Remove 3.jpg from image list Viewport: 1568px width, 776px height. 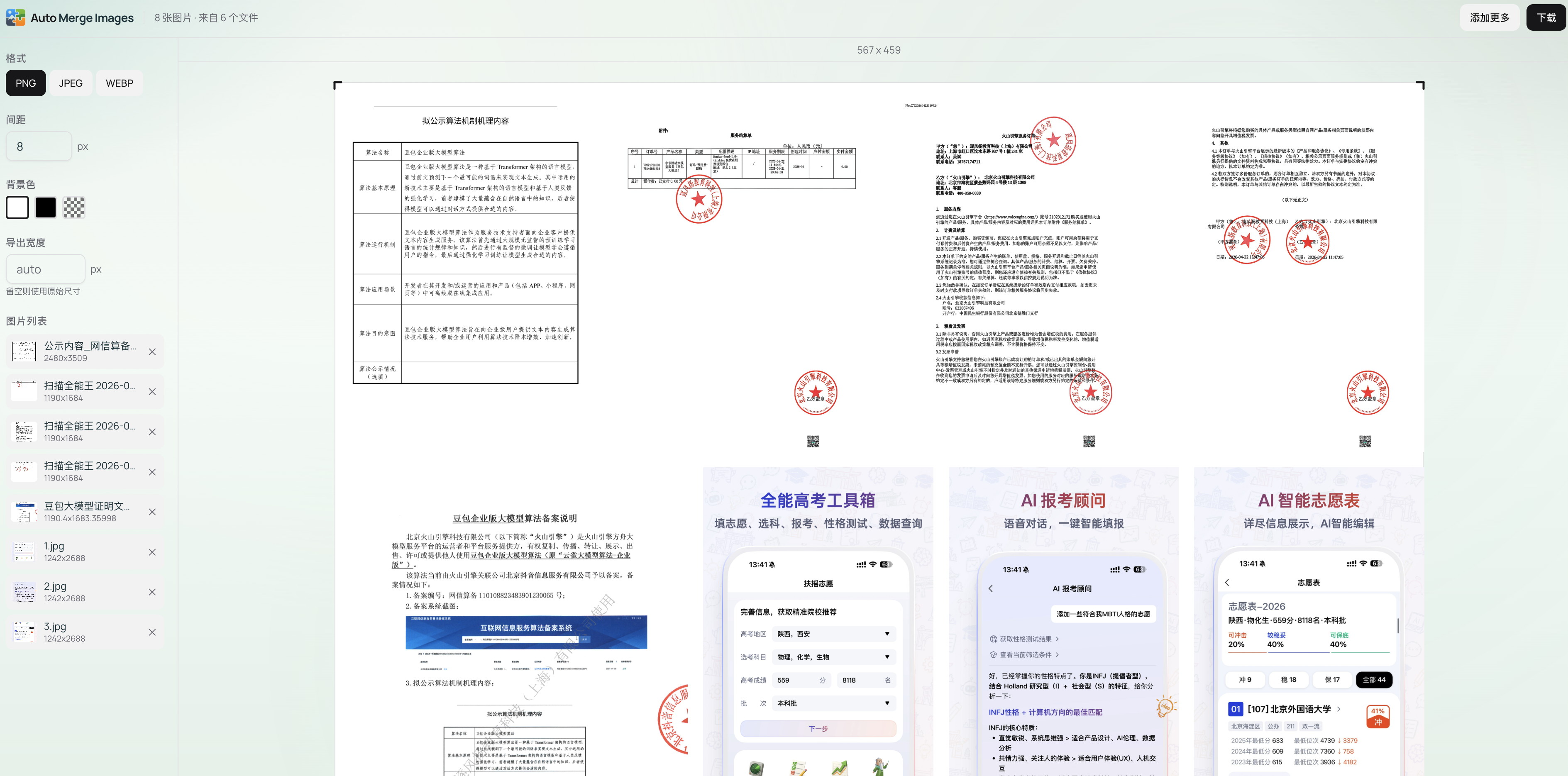coord(152,632)
